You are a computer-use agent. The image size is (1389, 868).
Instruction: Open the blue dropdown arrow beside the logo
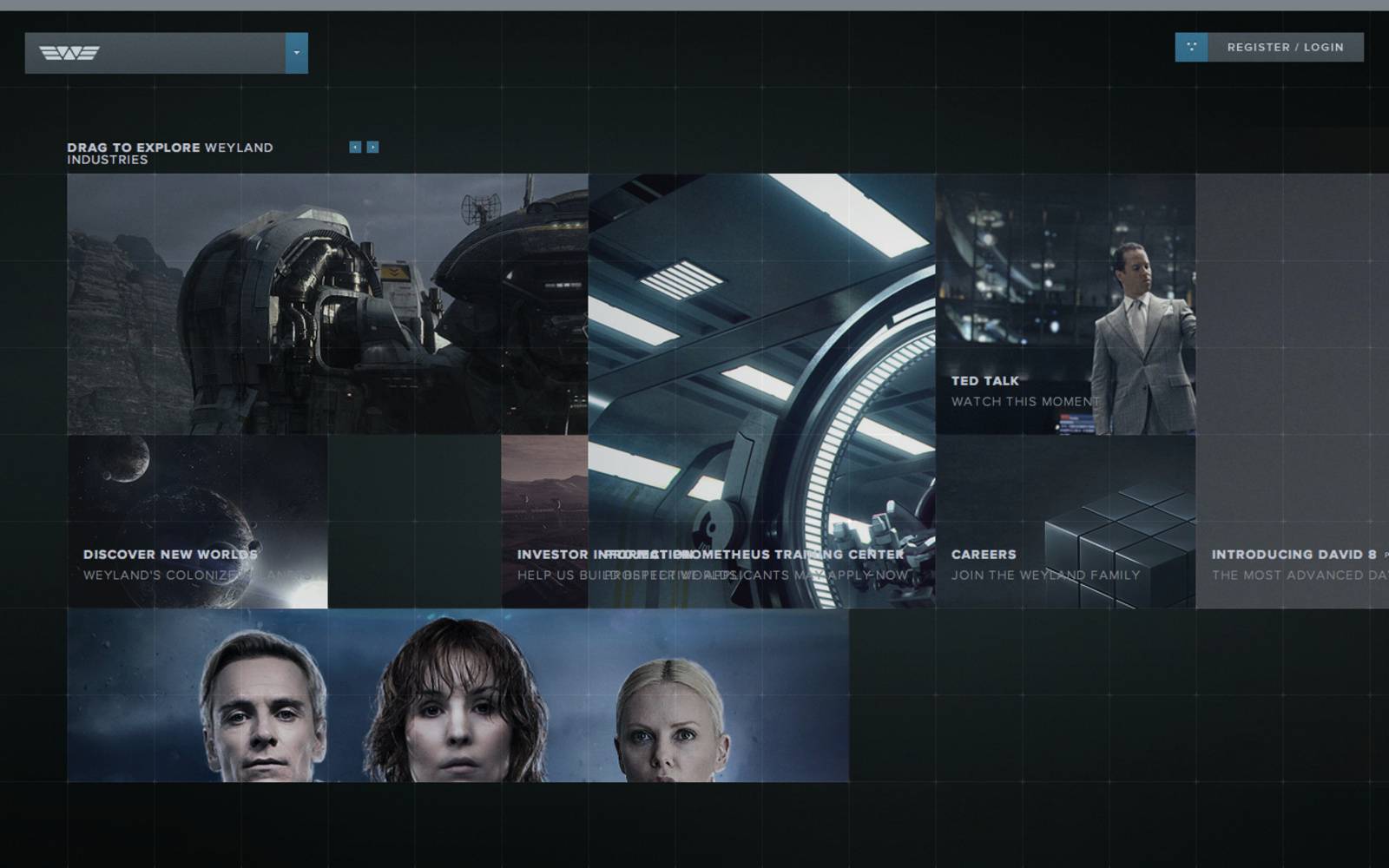[x=297, y=53]
